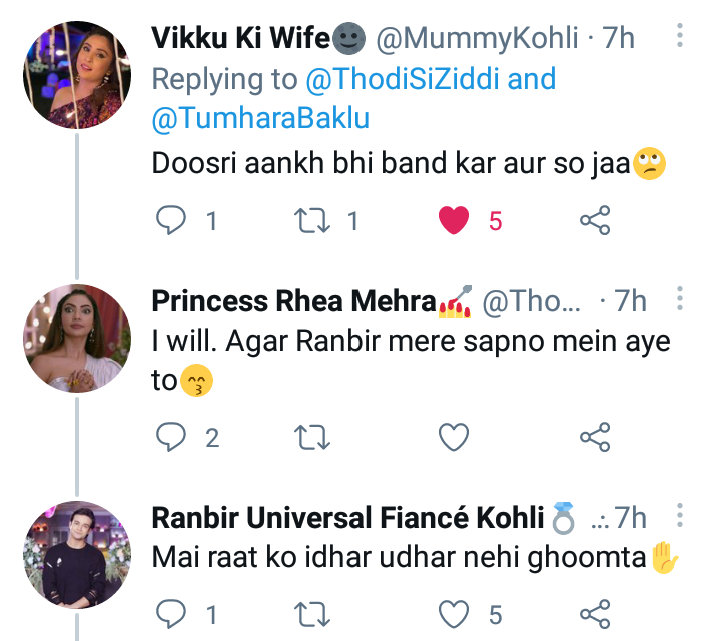Reply to Princess Rhea Mehra's tweet
719x641 pixels.
pos(173,436)
